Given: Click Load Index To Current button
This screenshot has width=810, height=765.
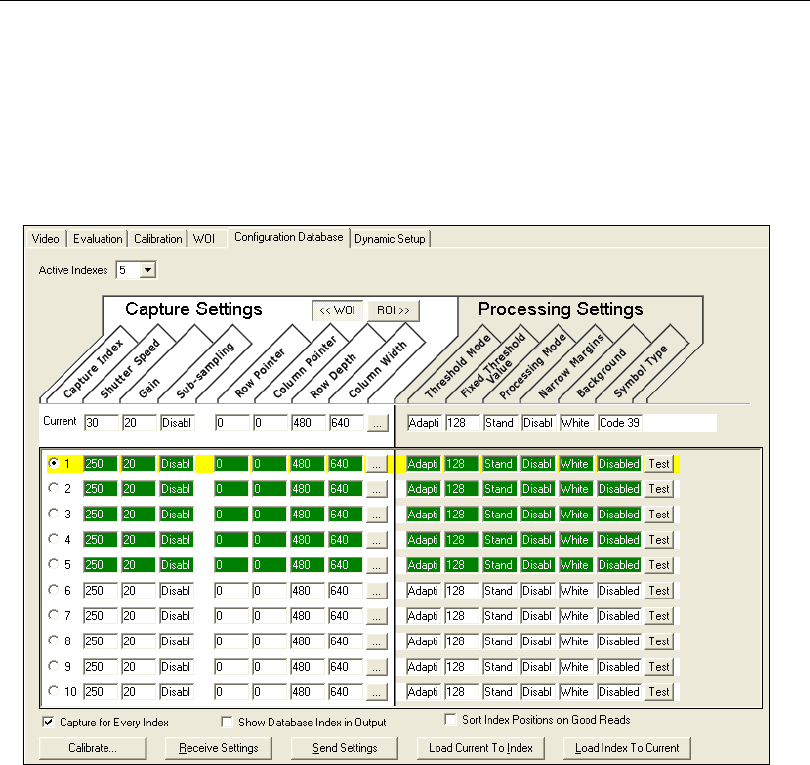Looking at the screenshot, I should (x=627, y=748).
